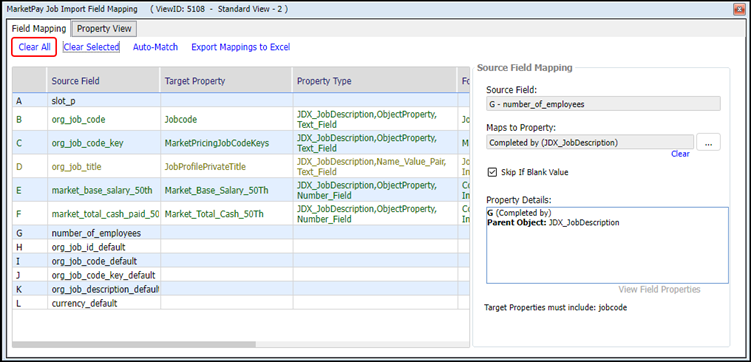751x362 pixels.
Task: Click row header B
Action: (x=30, y=119)
